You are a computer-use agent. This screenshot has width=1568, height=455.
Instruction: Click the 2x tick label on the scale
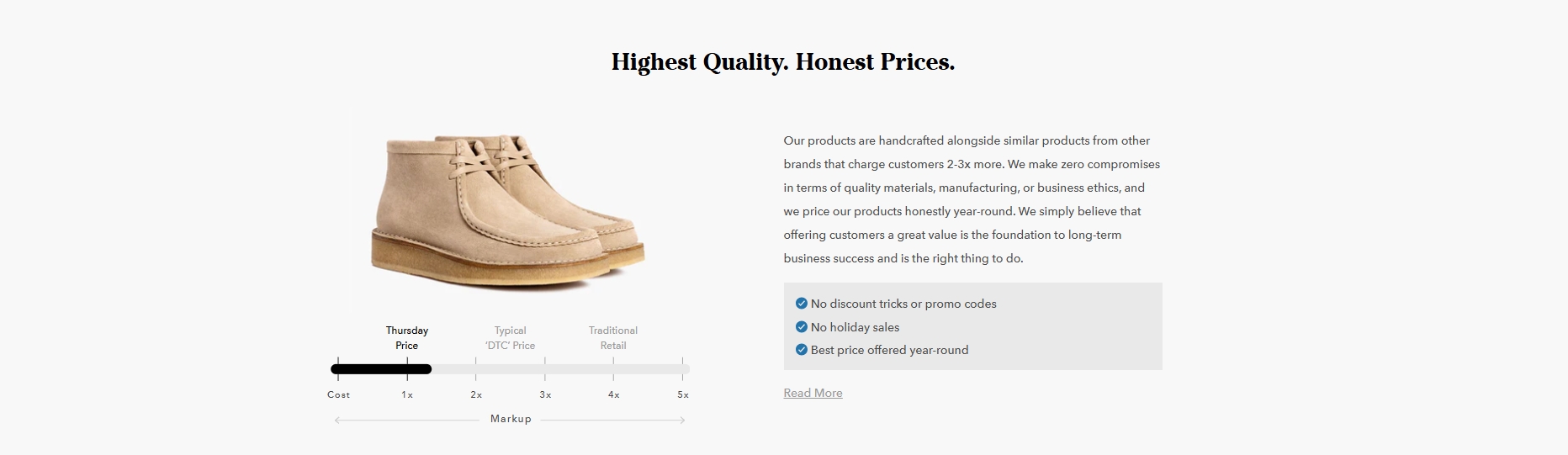click(476, 394)
